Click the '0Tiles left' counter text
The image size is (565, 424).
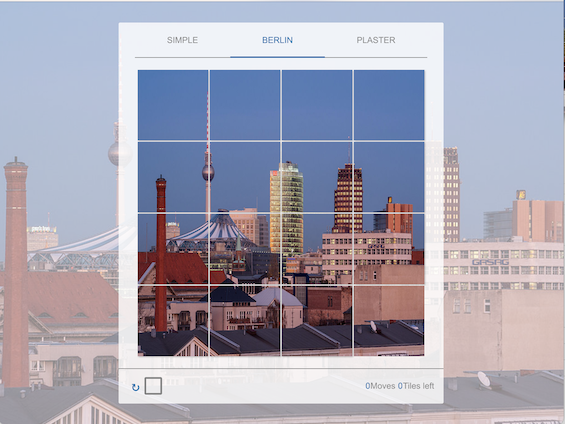pos(416,386)
